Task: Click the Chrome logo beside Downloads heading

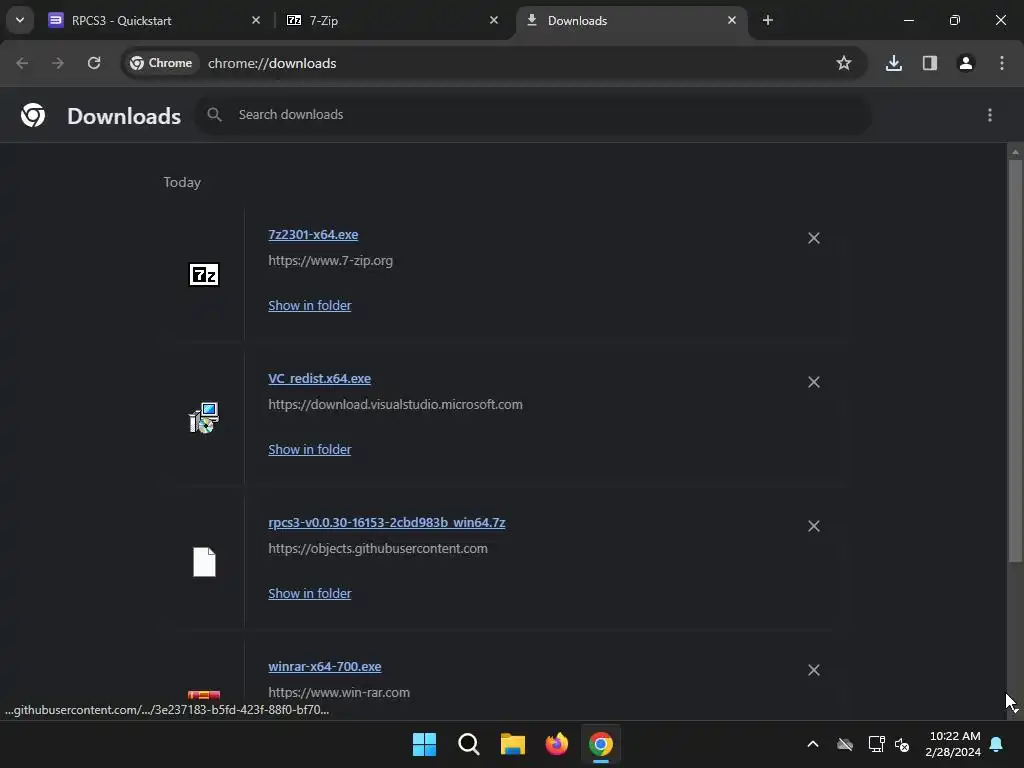Action: pyautogui.click(x=33, y=116)
